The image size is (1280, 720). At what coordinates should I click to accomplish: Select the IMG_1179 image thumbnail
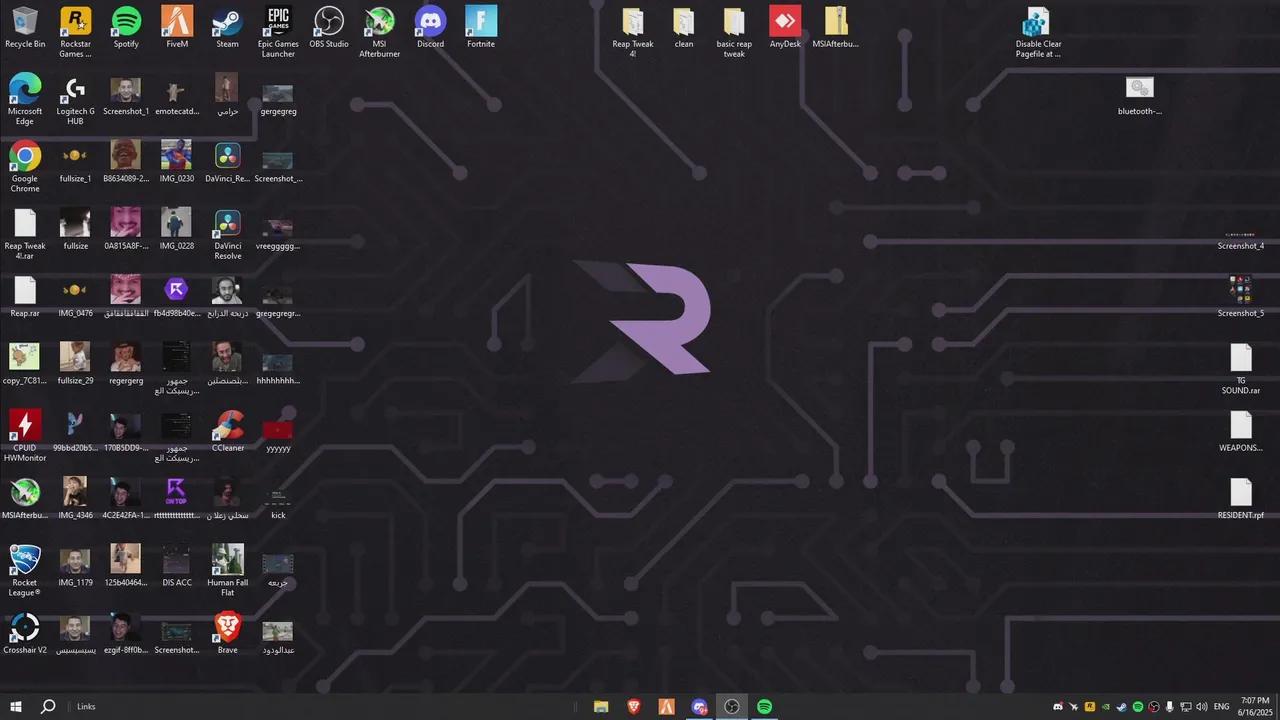click(75, 566)
